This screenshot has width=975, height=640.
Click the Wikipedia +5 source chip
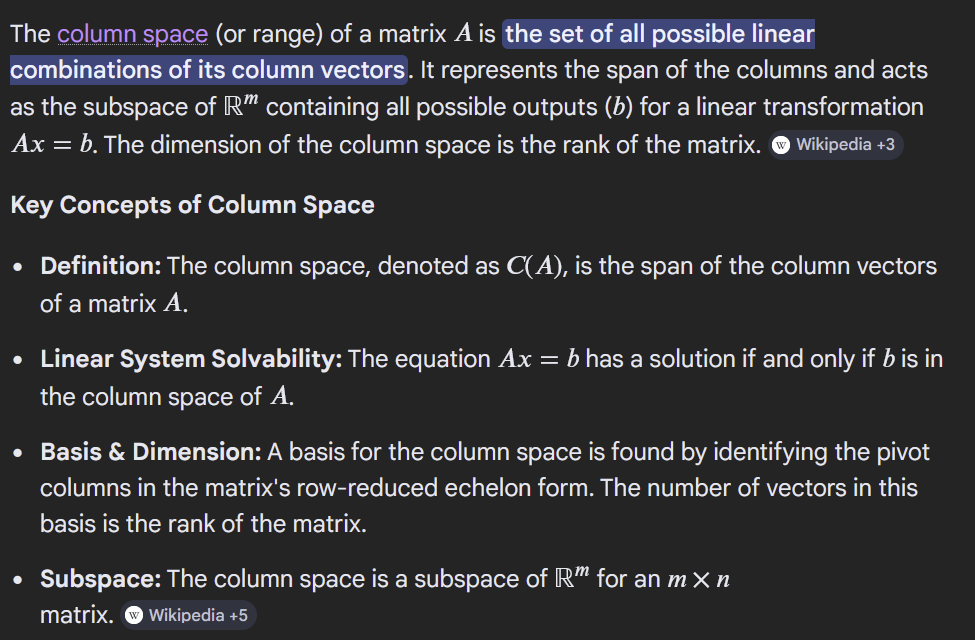(189, 615)
